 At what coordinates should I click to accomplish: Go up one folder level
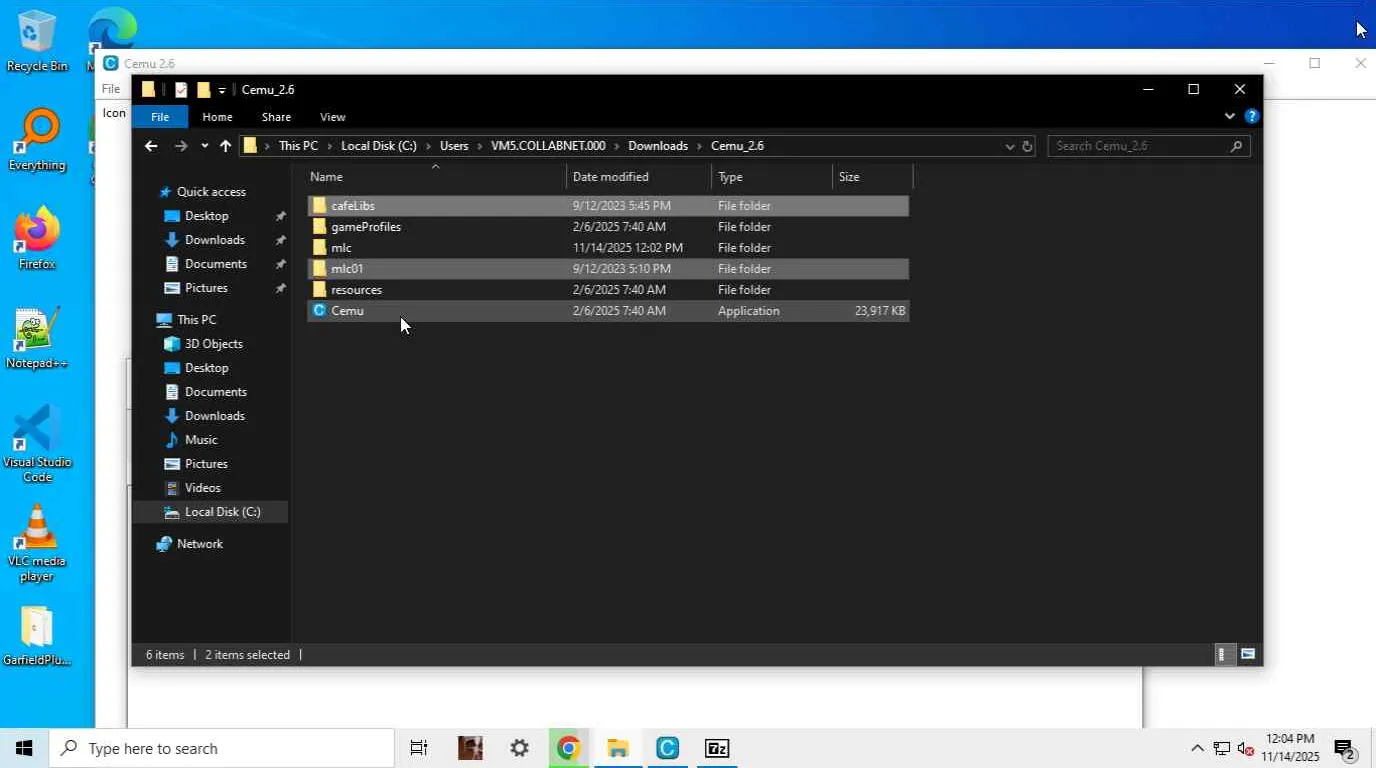[225, 146]
